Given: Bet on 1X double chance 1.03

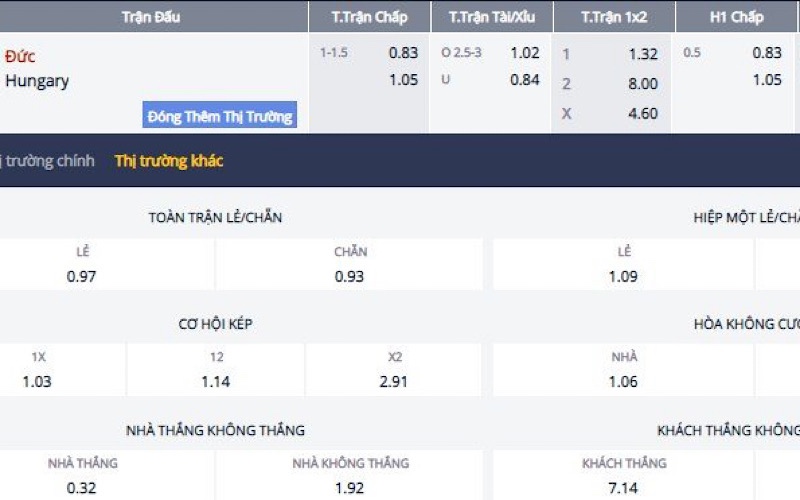Looking at the screenshot, I should tap(38, 381).
